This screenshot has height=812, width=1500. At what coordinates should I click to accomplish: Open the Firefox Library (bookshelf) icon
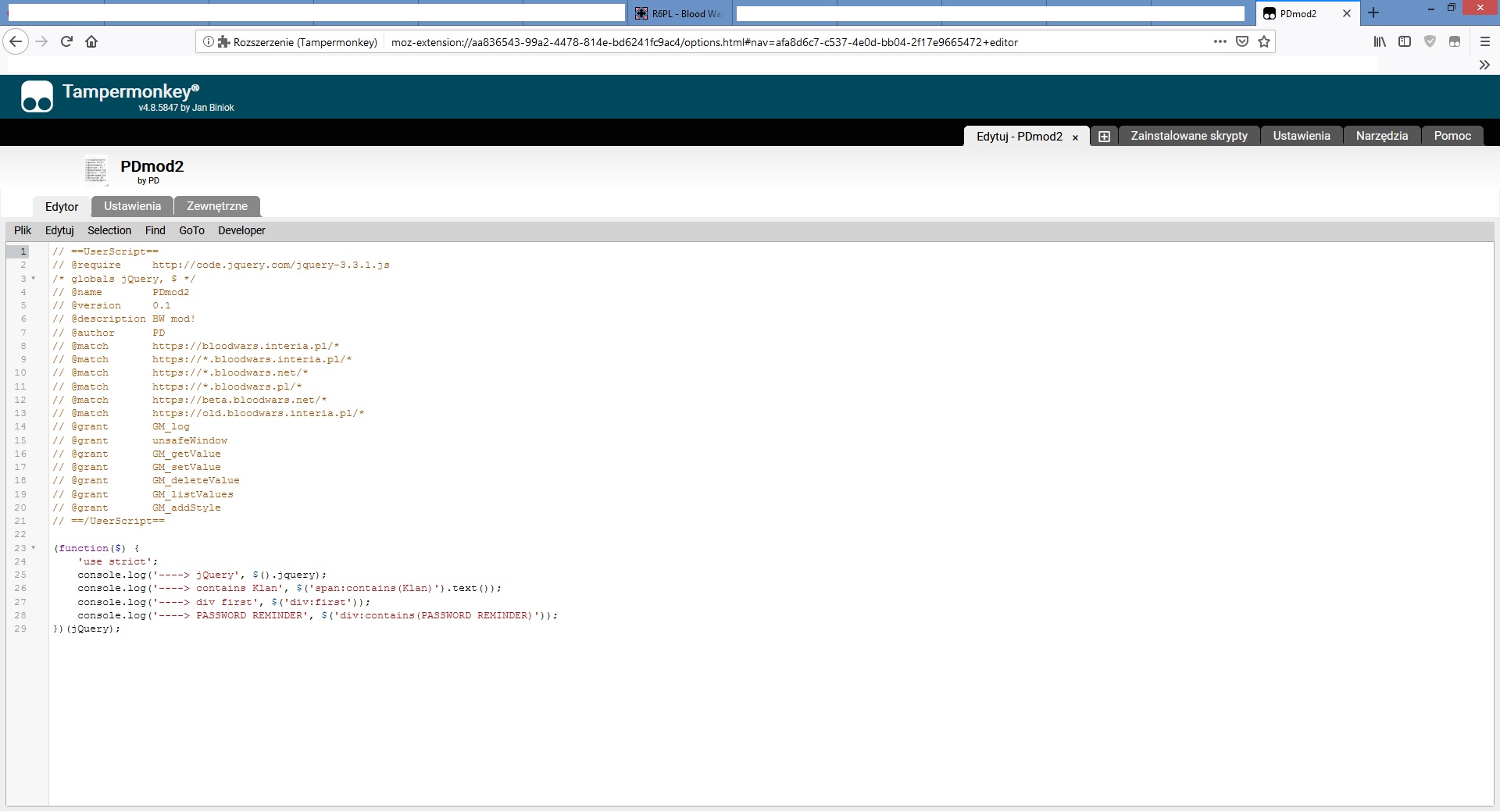tap(1380, 41)
